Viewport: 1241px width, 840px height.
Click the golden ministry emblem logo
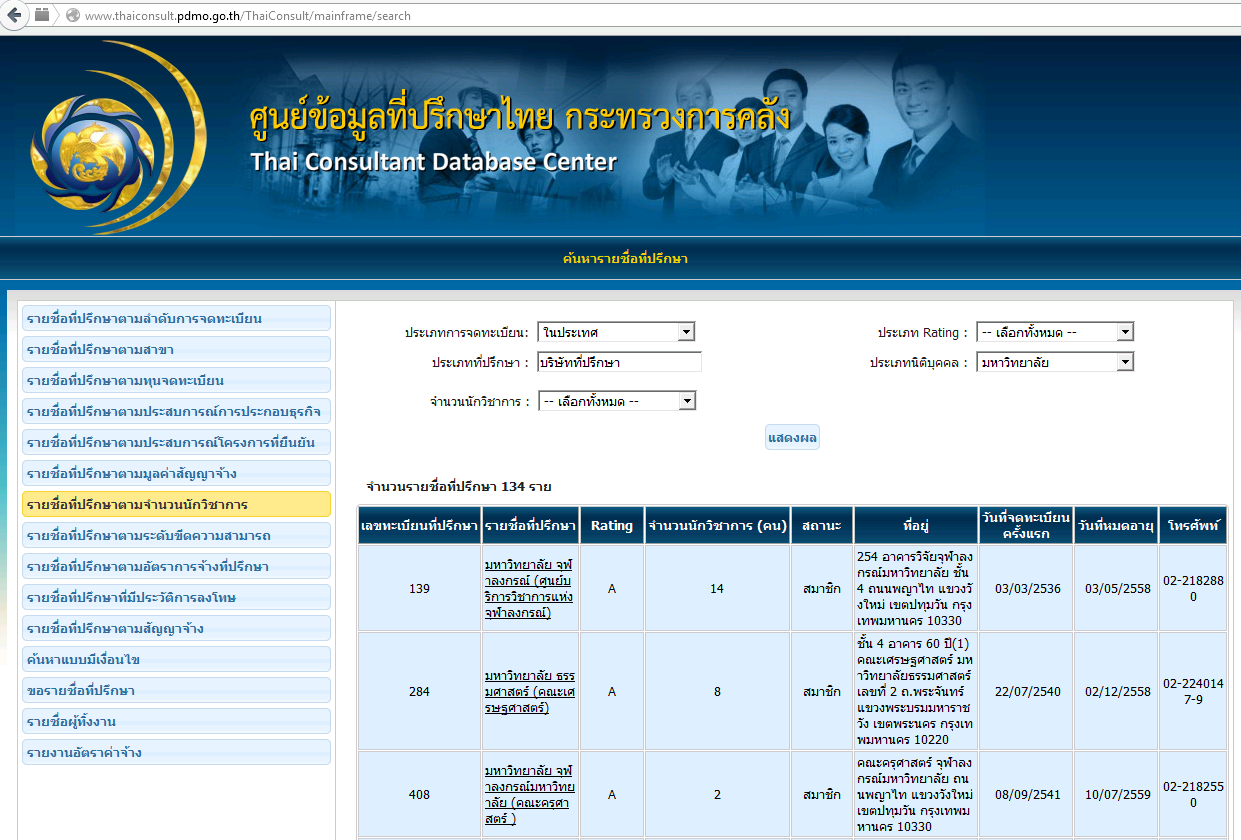click(118, 139)
